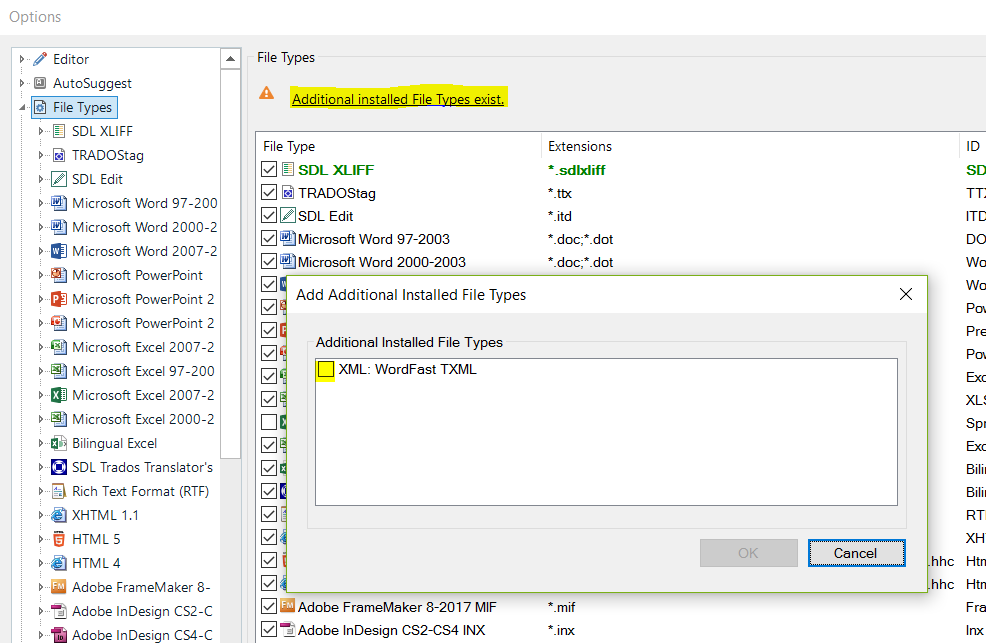Viewport: 986px width, 643px height.
Task: Click the TRADOStag icon in tree
Action: [x=59, y=155]
